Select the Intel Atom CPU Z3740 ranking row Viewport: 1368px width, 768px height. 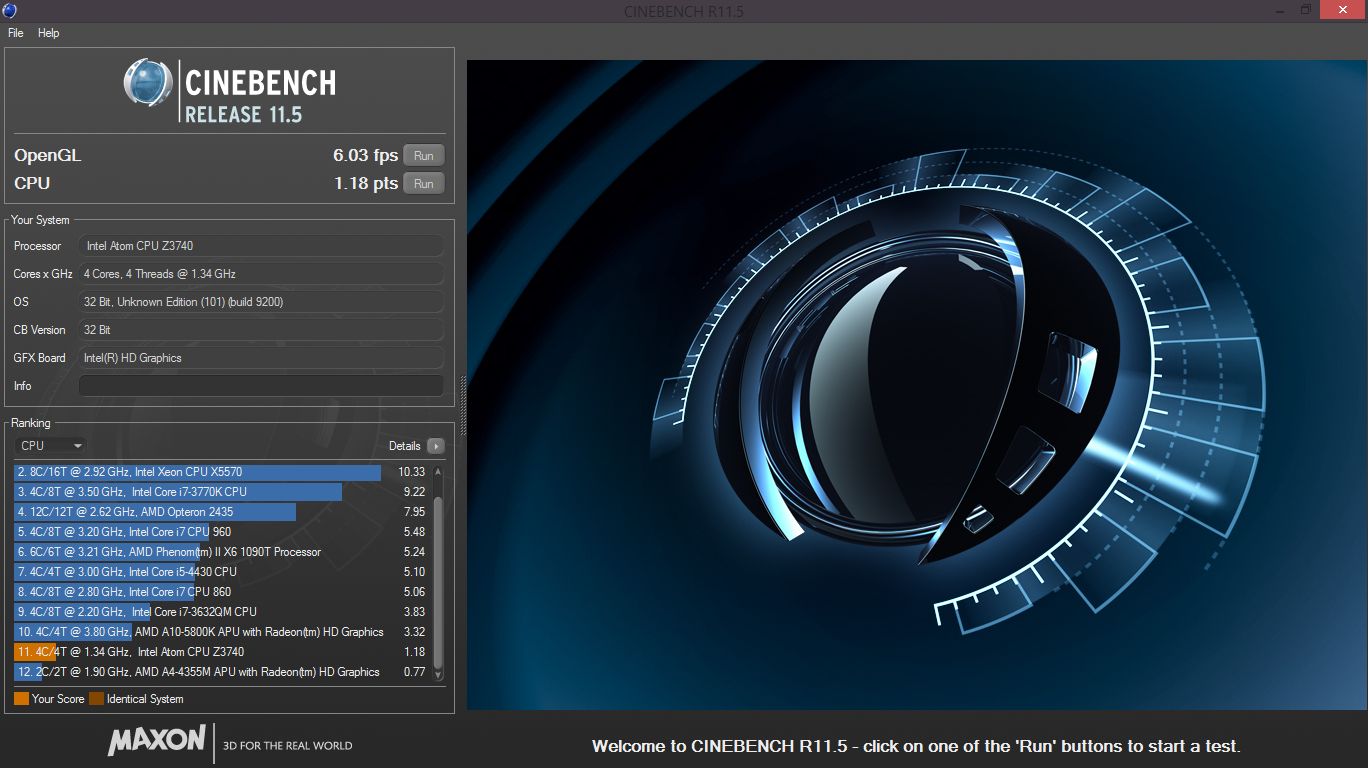tap(221, 652)
